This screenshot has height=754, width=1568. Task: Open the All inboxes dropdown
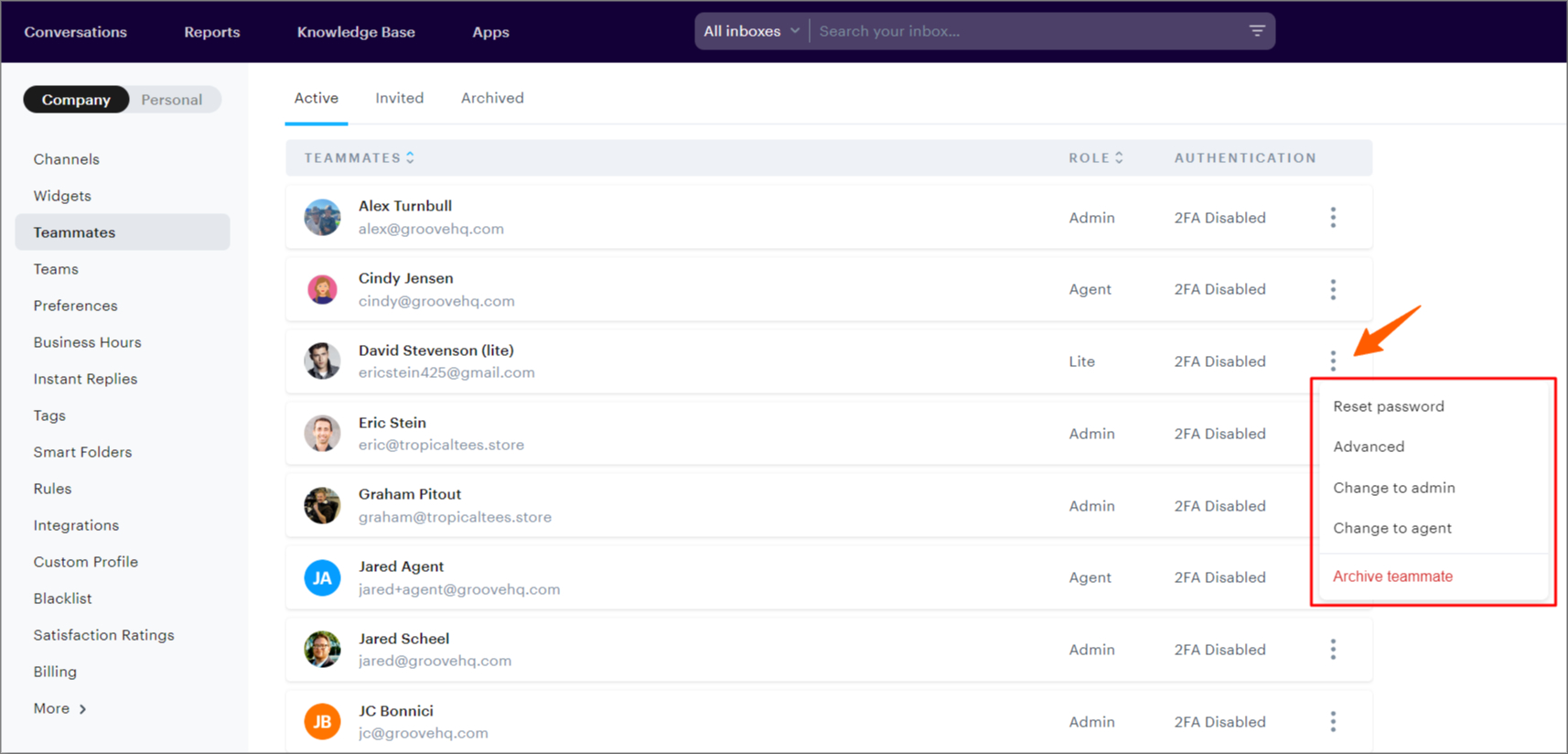click(752, 31)
